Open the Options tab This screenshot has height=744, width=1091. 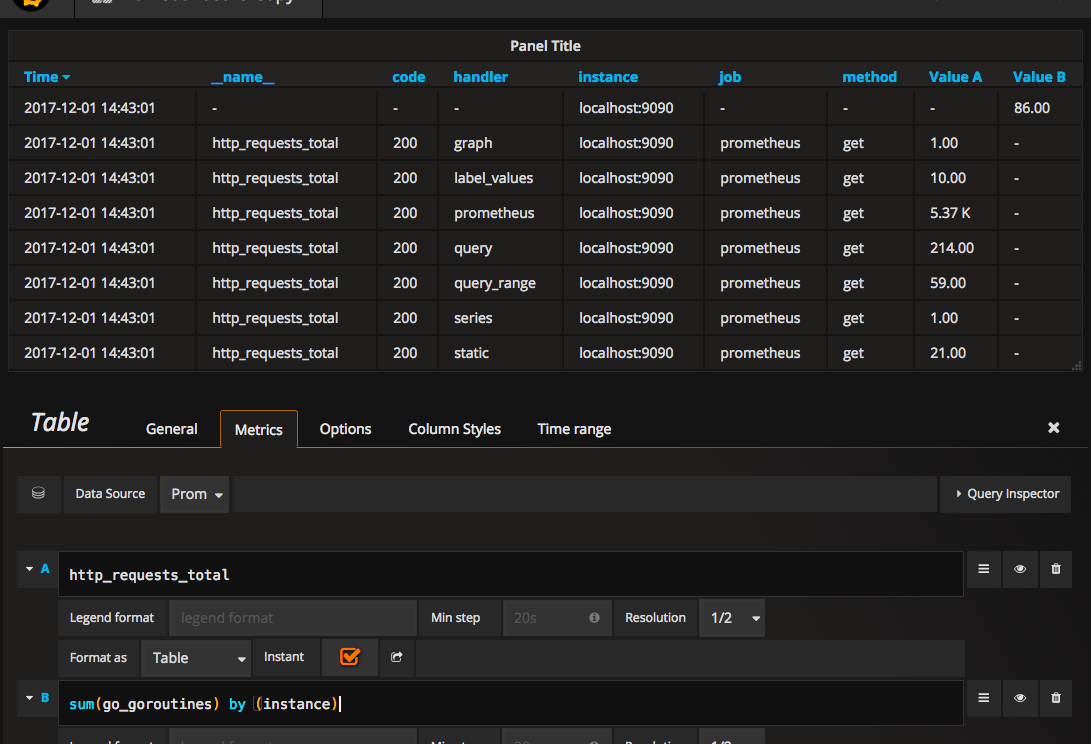345,429
